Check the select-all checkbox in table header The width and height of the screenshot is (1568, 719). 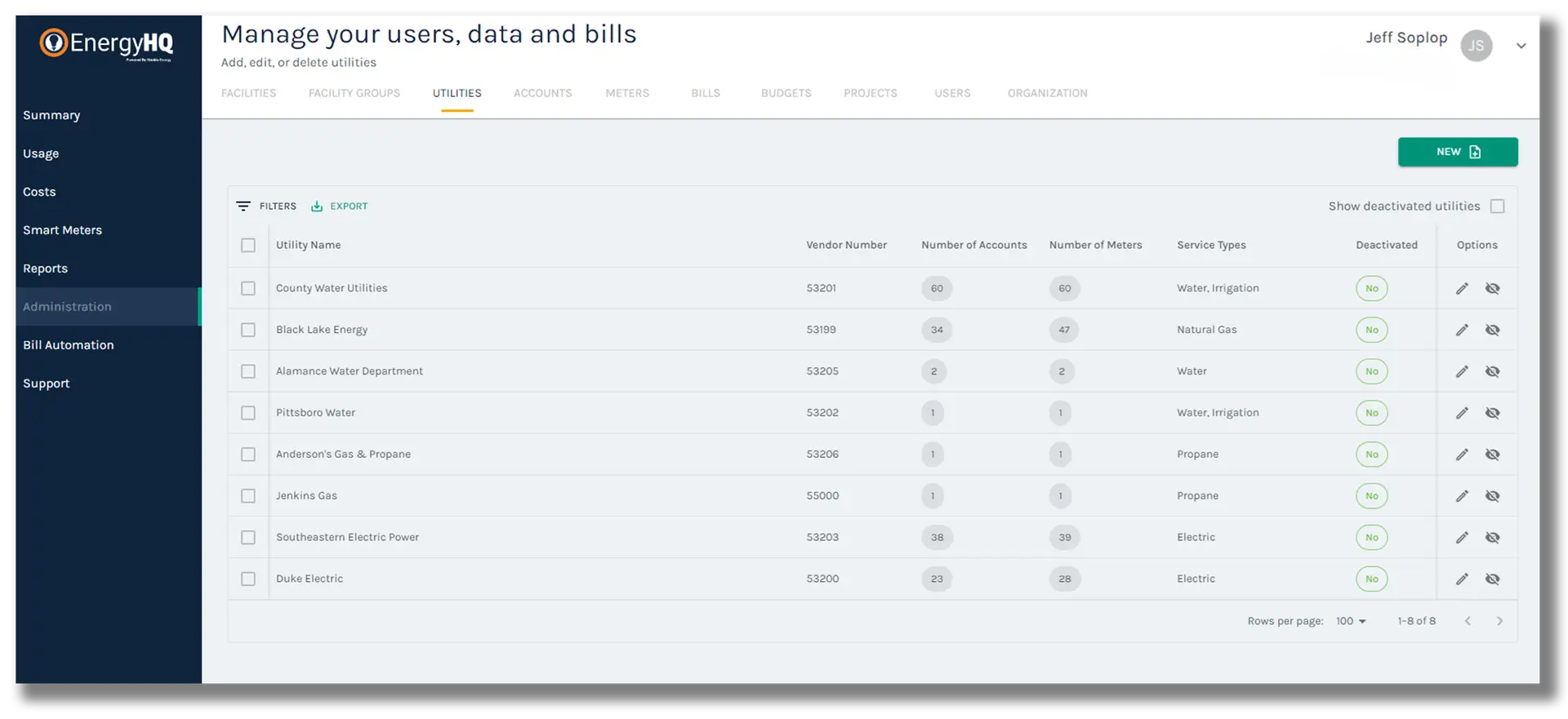click(248, 245)
